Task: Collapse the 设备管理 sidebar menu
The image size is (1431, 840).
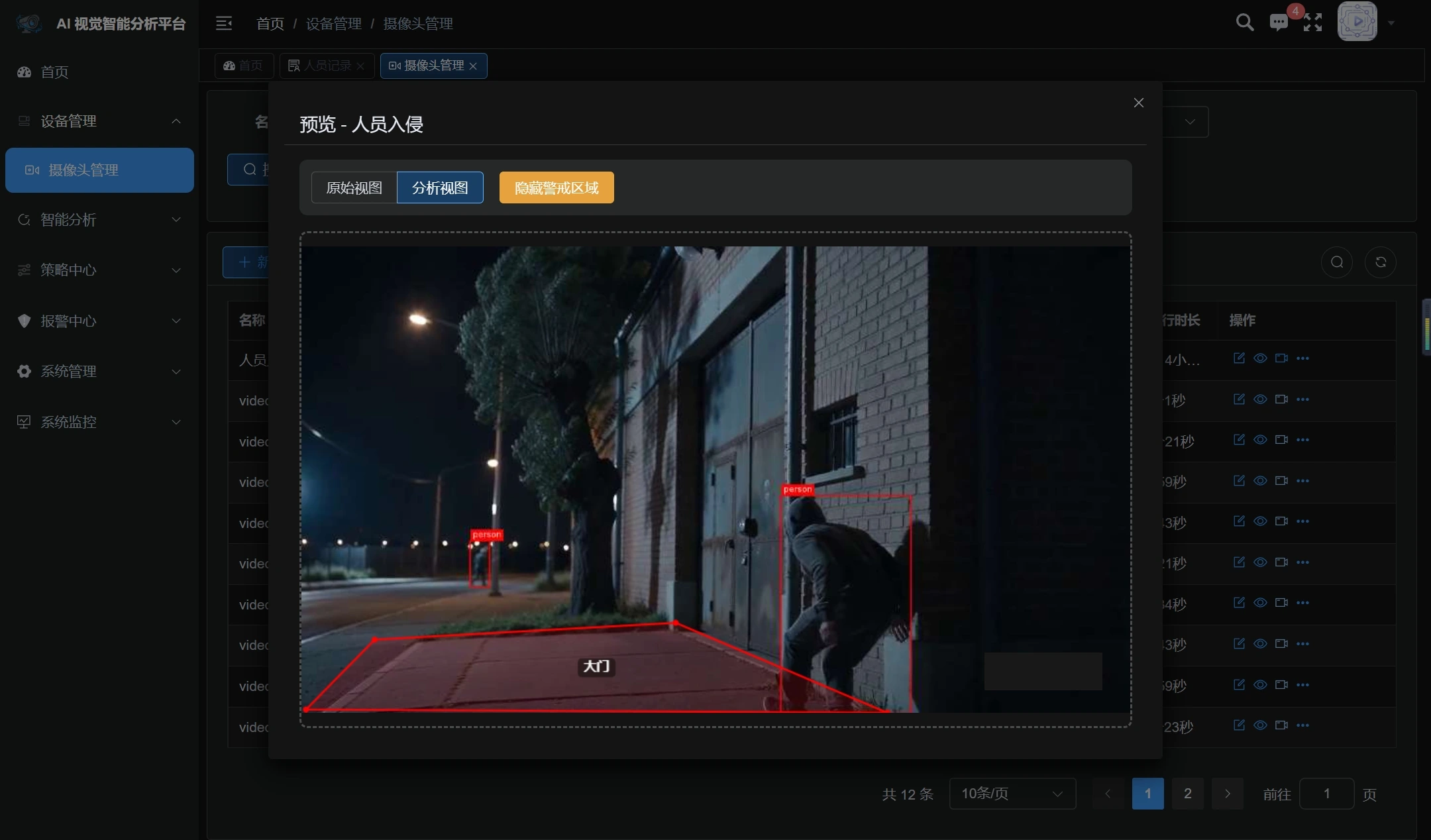Action: (99, 121)
